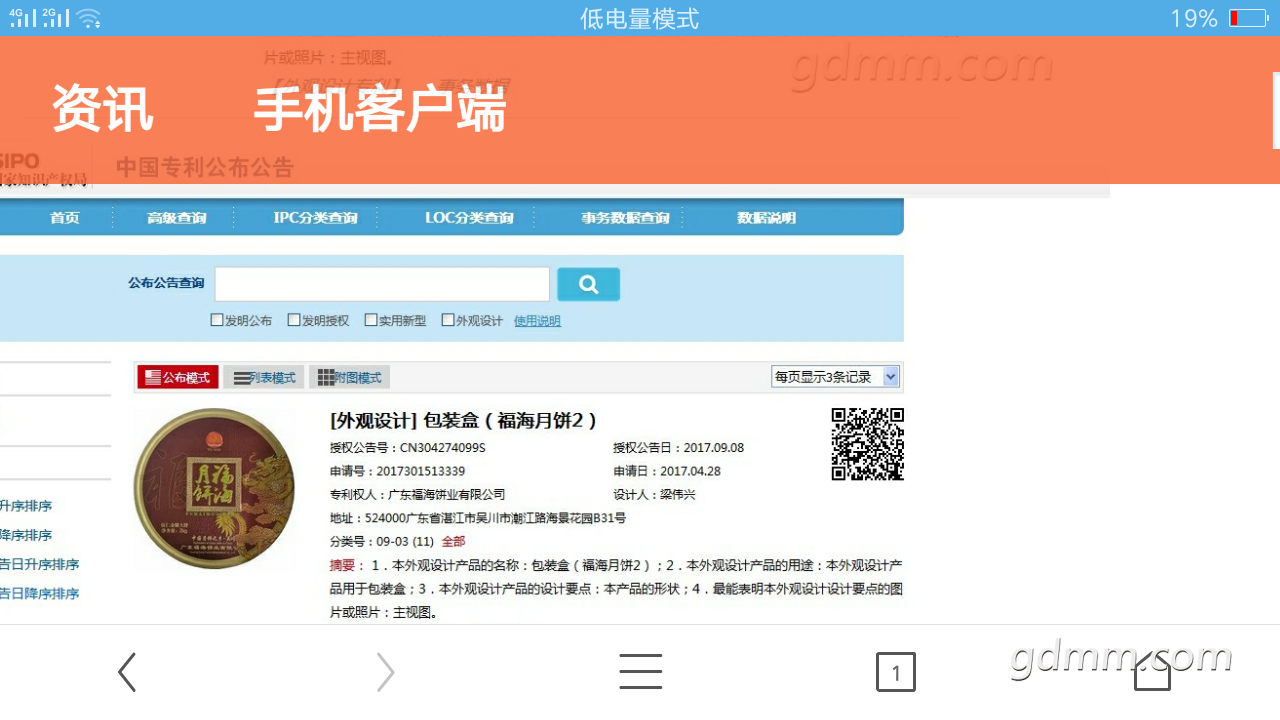The image size is (1280, 720).
Task: Click the 使用说明 link
Action: 537,321
